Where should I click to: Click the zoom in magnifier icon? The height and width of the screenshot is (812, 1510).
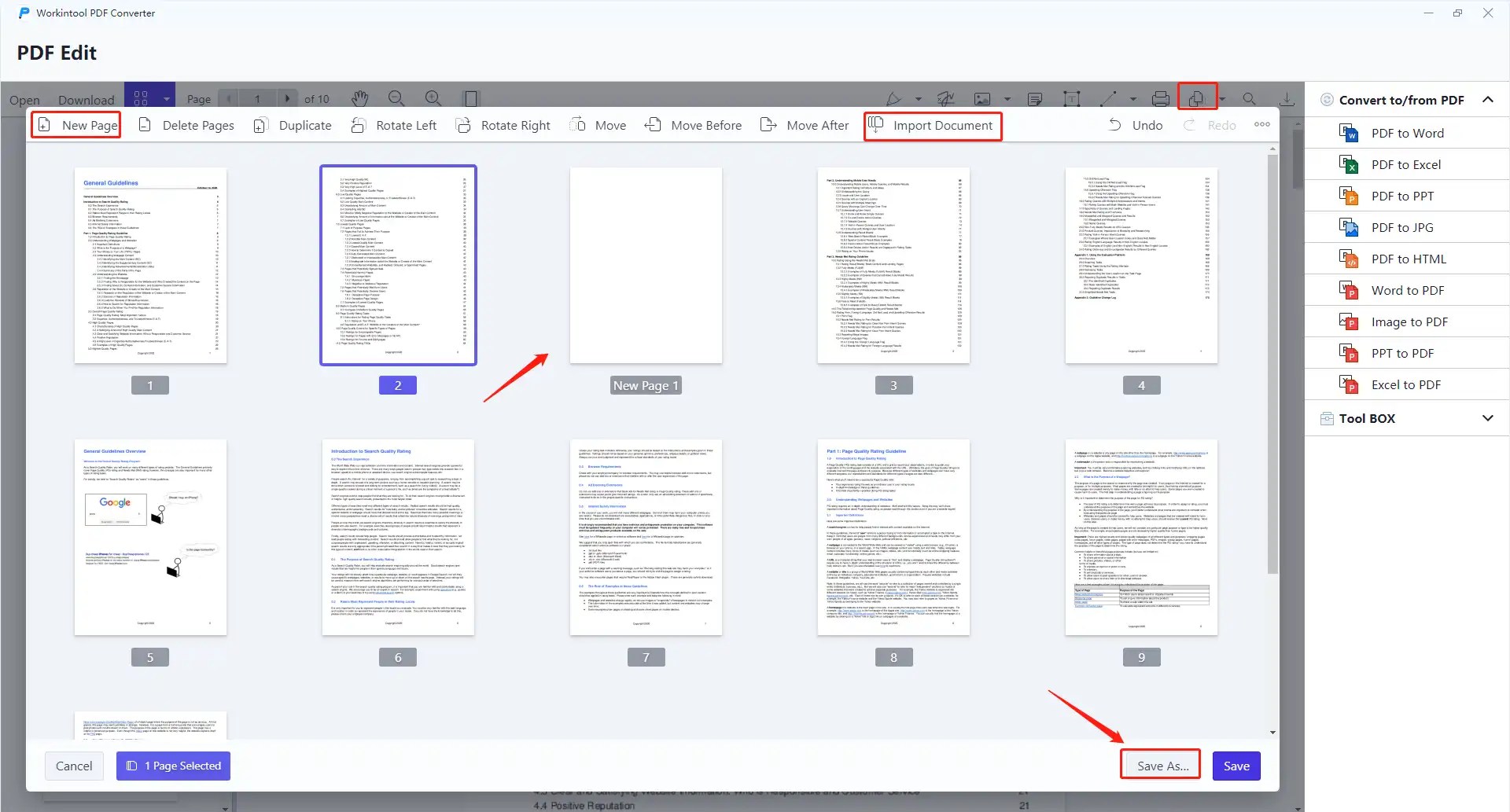pos(433,98)
